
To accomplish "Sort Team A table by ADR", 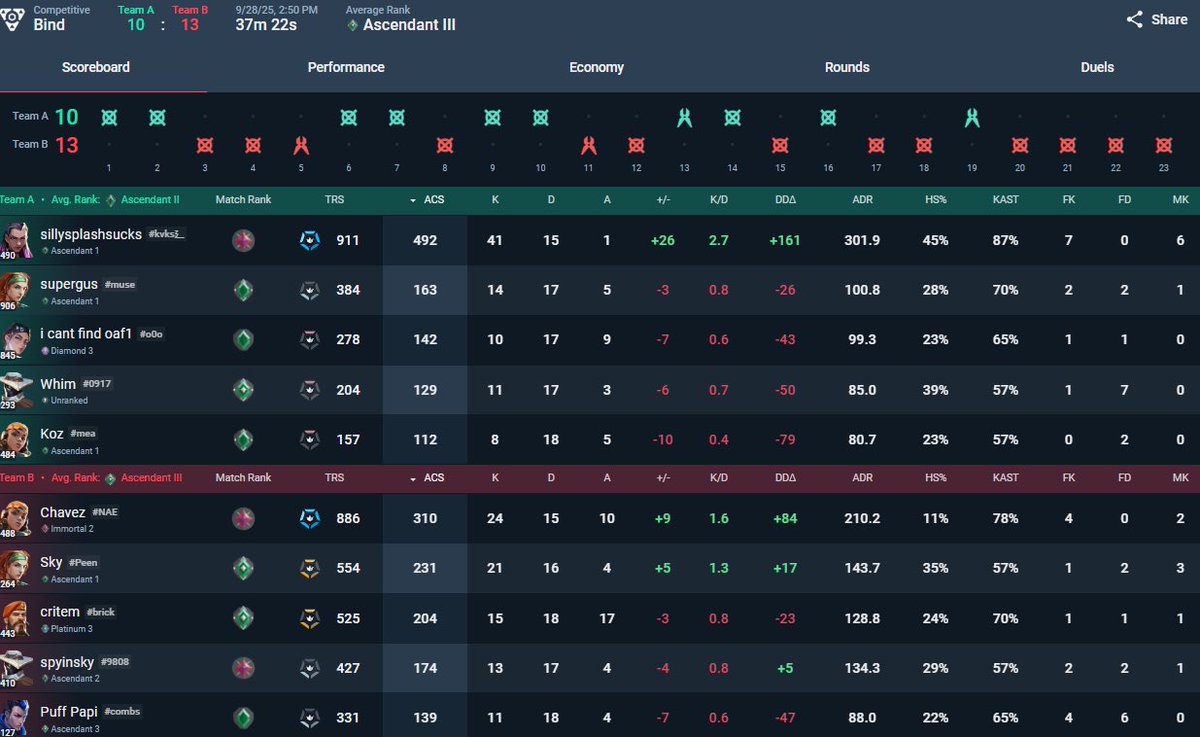I will tap(862, 199).
